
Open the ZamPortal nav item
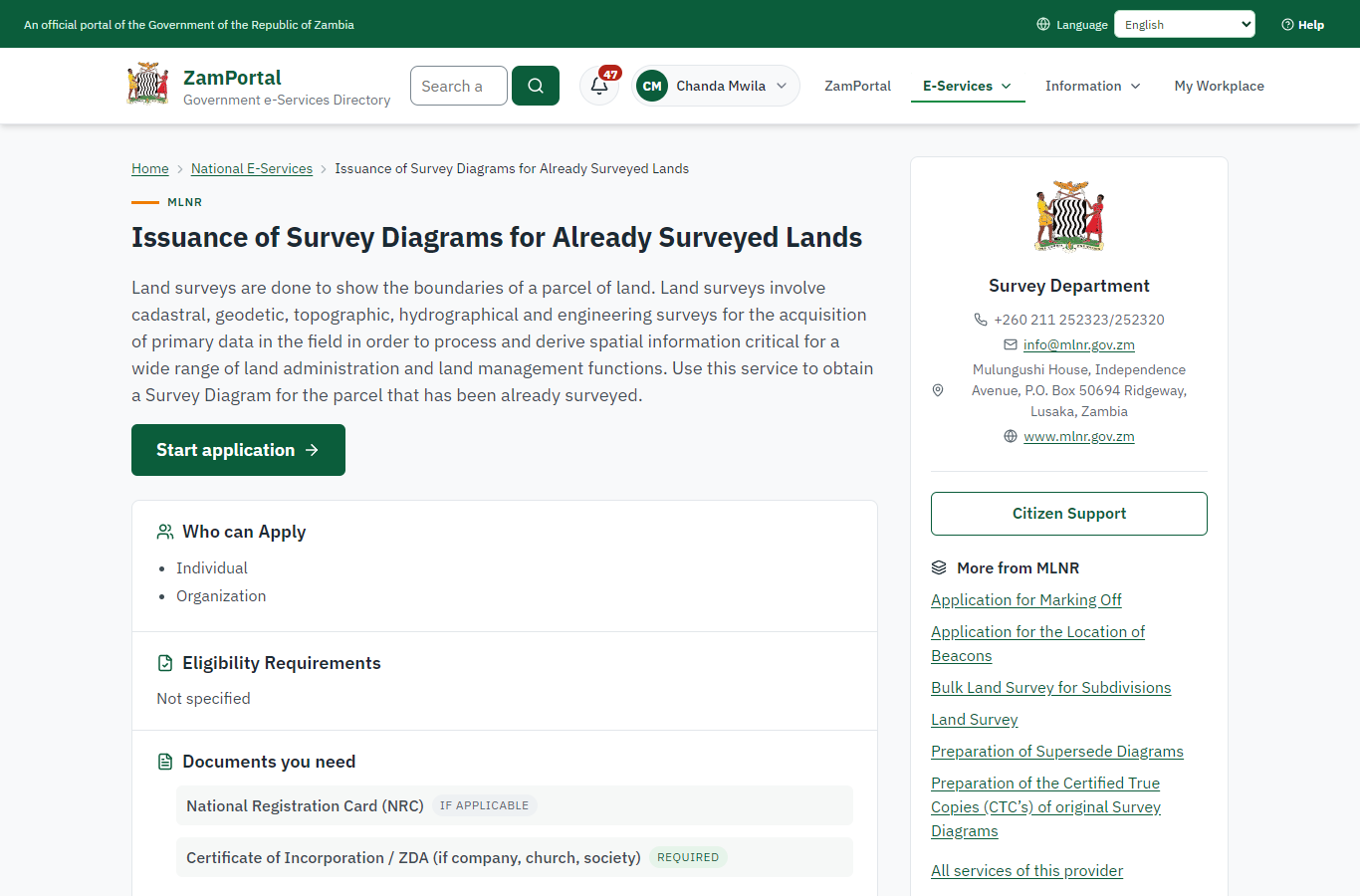pos(857,86)
